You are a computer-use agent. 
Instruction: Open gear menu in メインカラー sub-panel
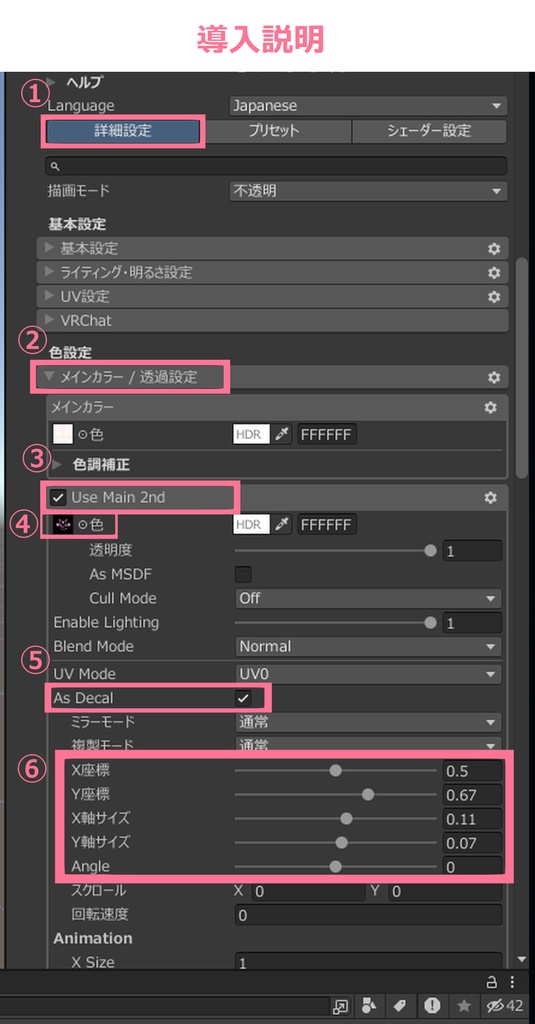[x=490, y=408]
